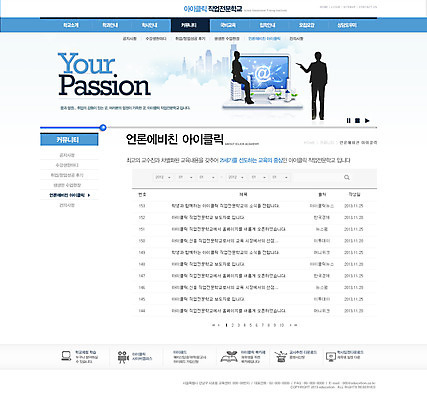Open 생생한 수업현장 in the left sidebar
This screenshot has width=427, height=400.
coord(67,185)
